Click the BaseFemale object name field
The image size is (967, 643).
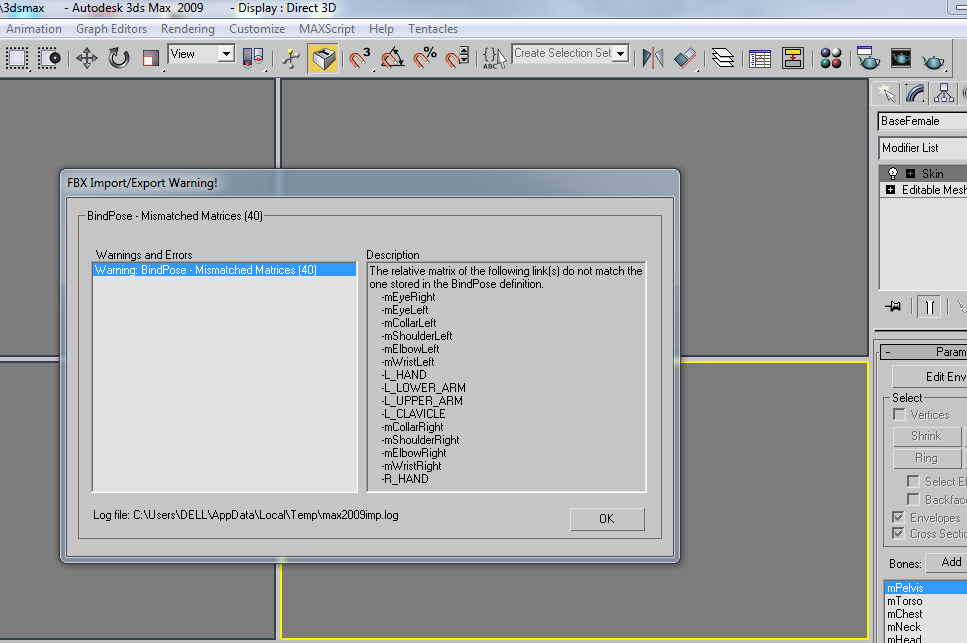pyautogui.click(x=922, y=121)
